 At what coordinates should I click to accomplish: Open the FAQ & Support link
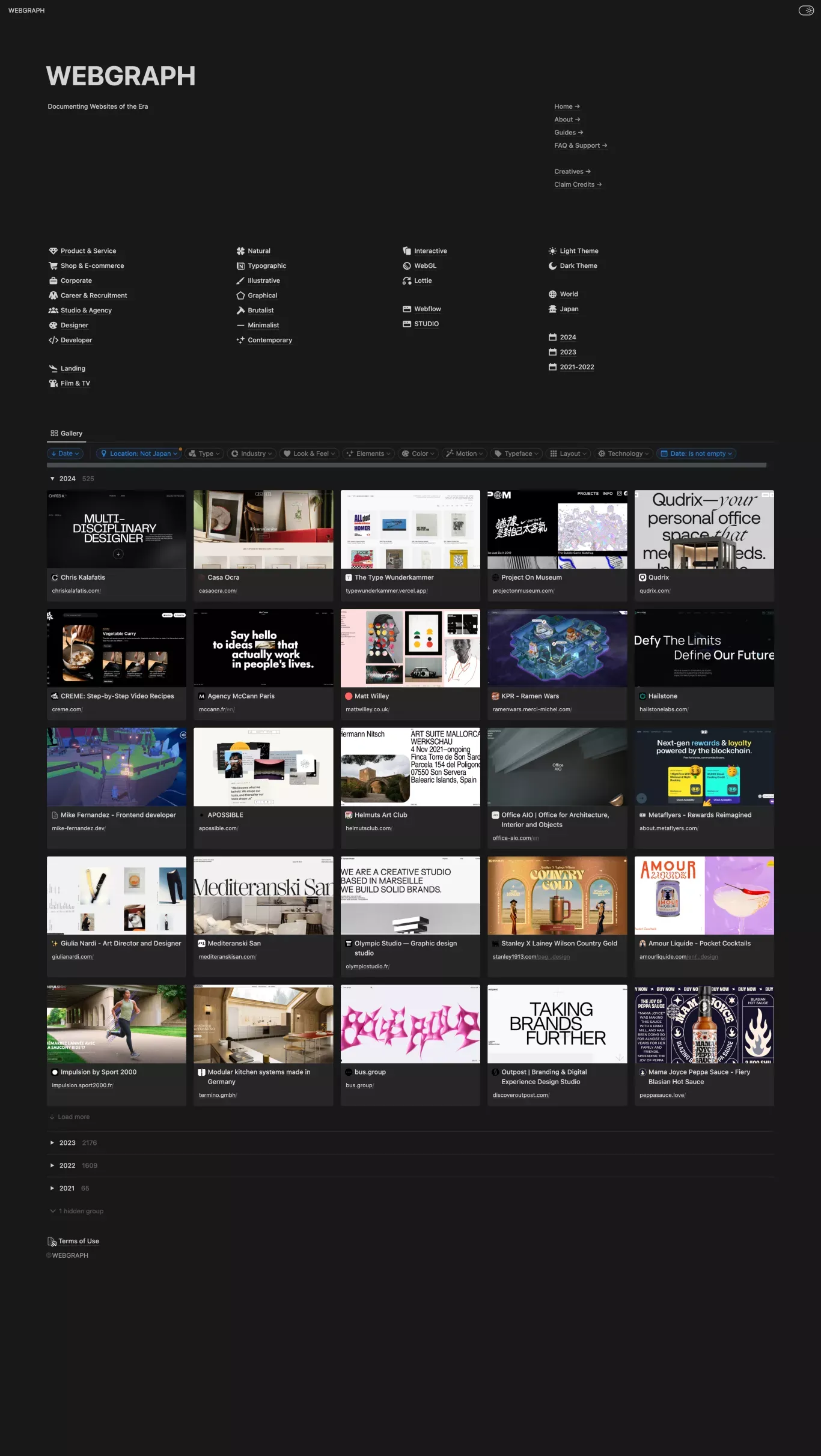click(581, 145)
